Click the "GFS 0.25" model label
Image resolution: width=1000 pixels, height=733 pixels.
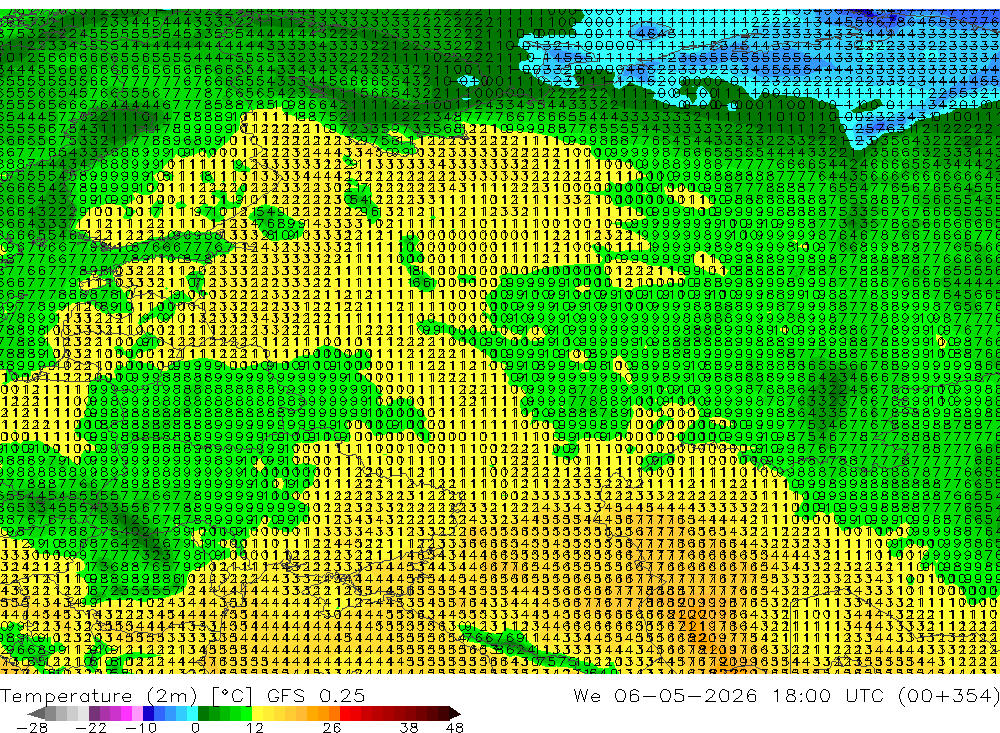316,696
